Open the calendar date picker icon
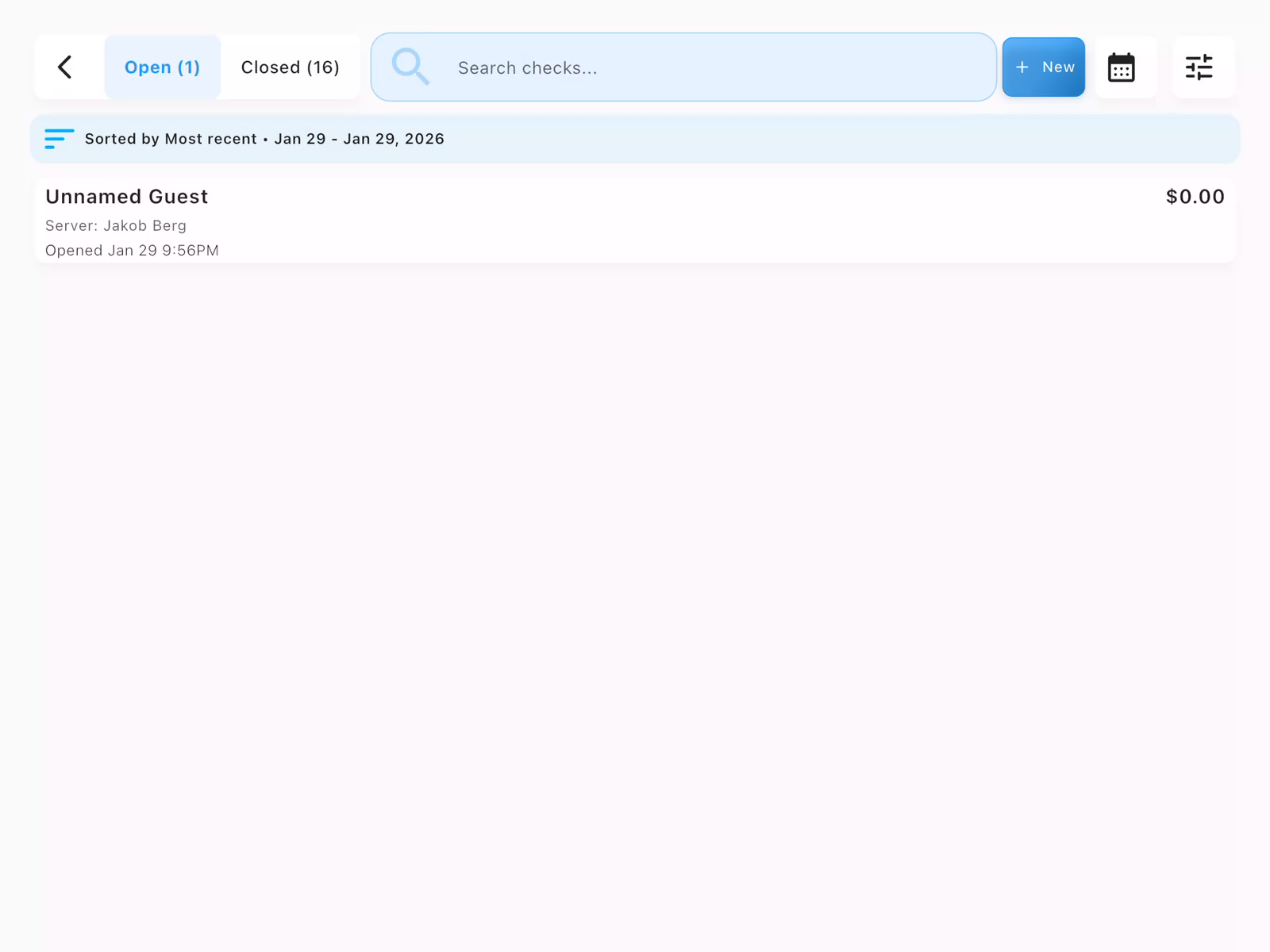Image resolution: width=1270 pixels, height=952 pixels. [1121, 67]
